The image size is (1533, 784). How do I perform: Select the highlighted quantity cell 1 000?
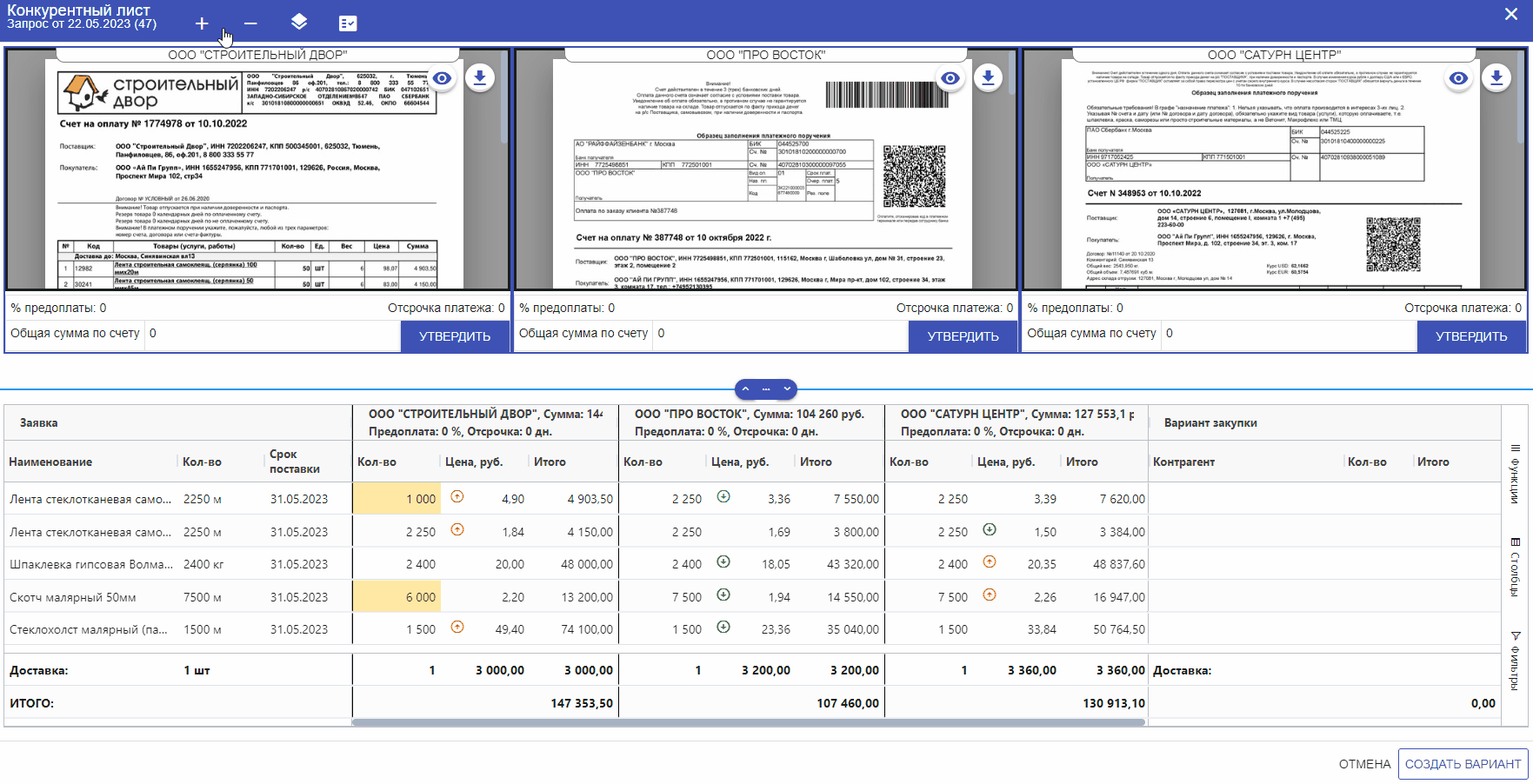(x=397, y=499)
